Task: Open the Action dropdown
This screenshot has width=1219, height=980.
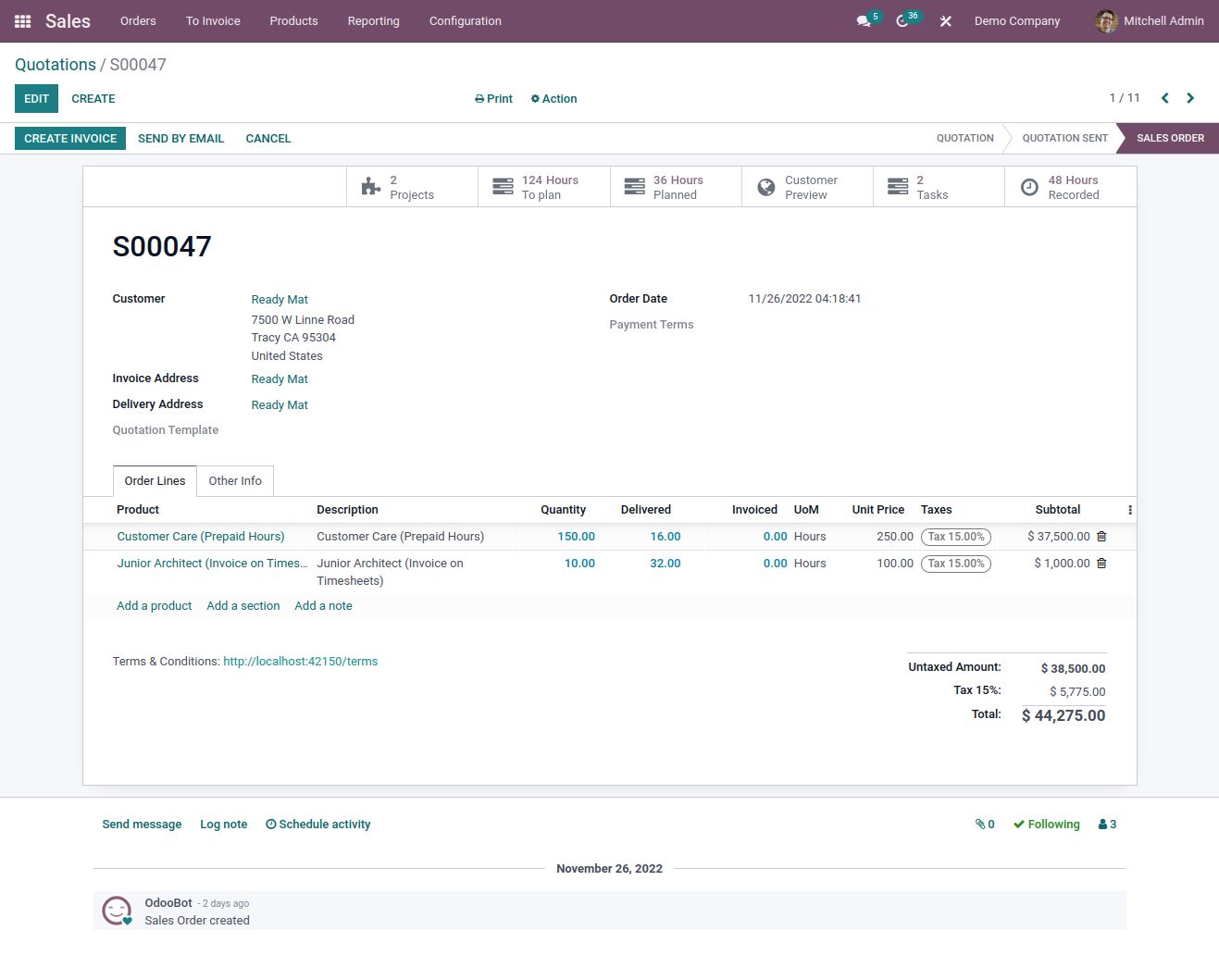Action: click(x=554, y=99)
